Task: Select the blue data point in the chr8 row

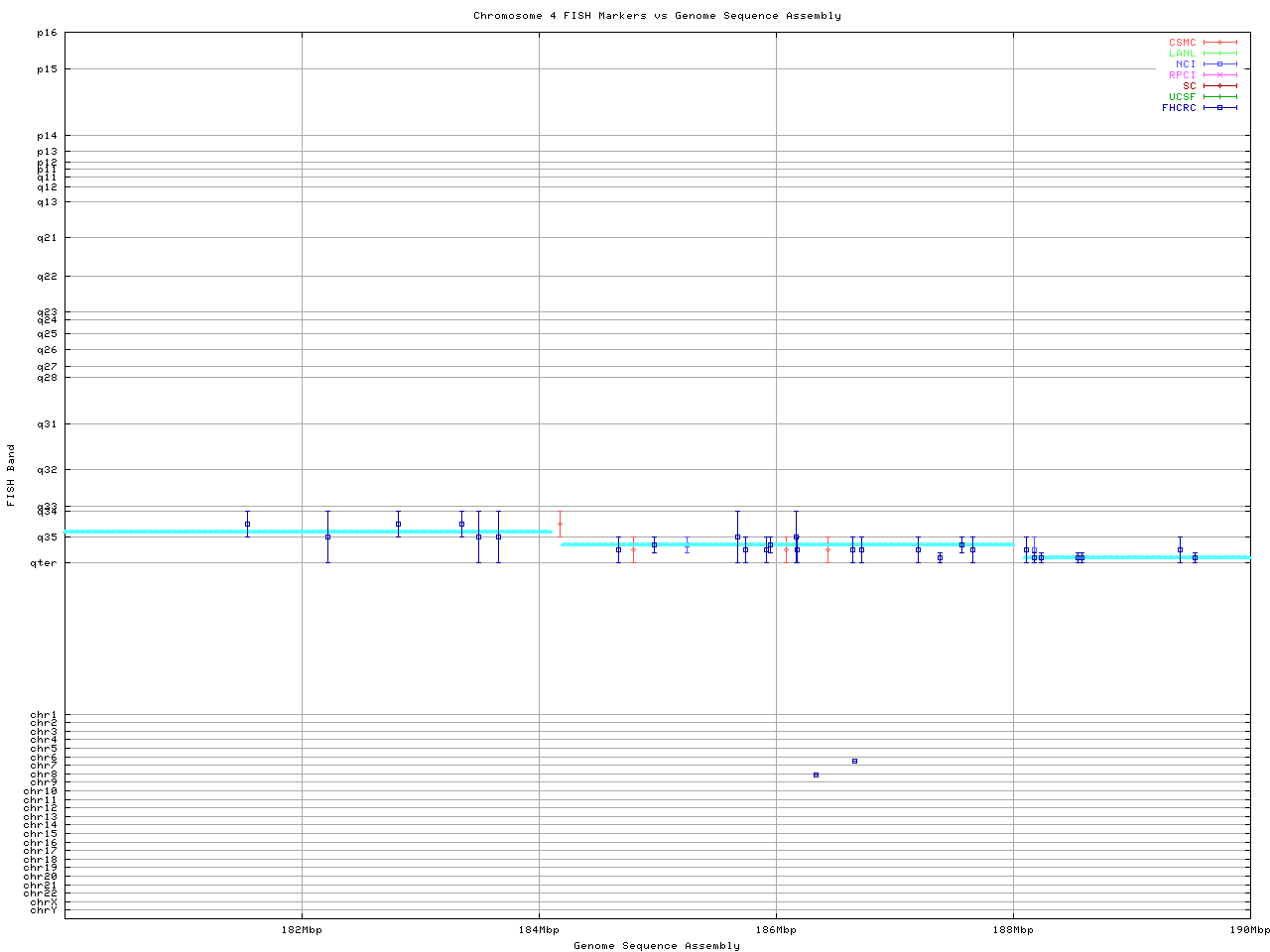Action: coord(816,774)
